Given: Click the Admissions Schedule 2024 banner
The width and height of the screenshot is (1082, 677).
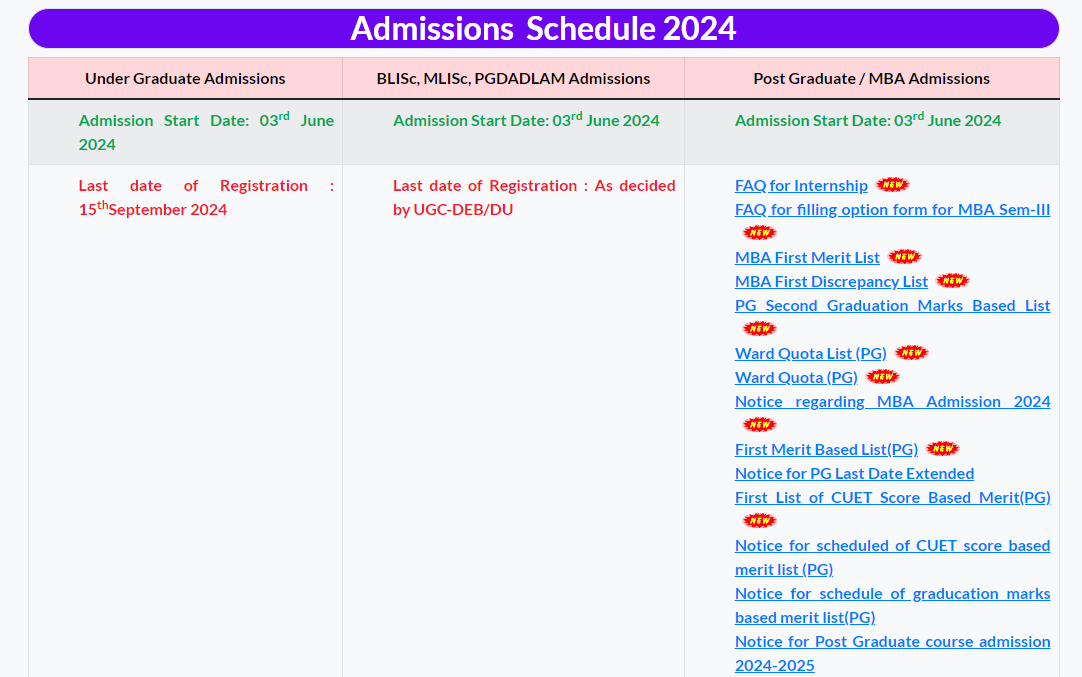Looking at the screenshot, I should pos(541,29).
